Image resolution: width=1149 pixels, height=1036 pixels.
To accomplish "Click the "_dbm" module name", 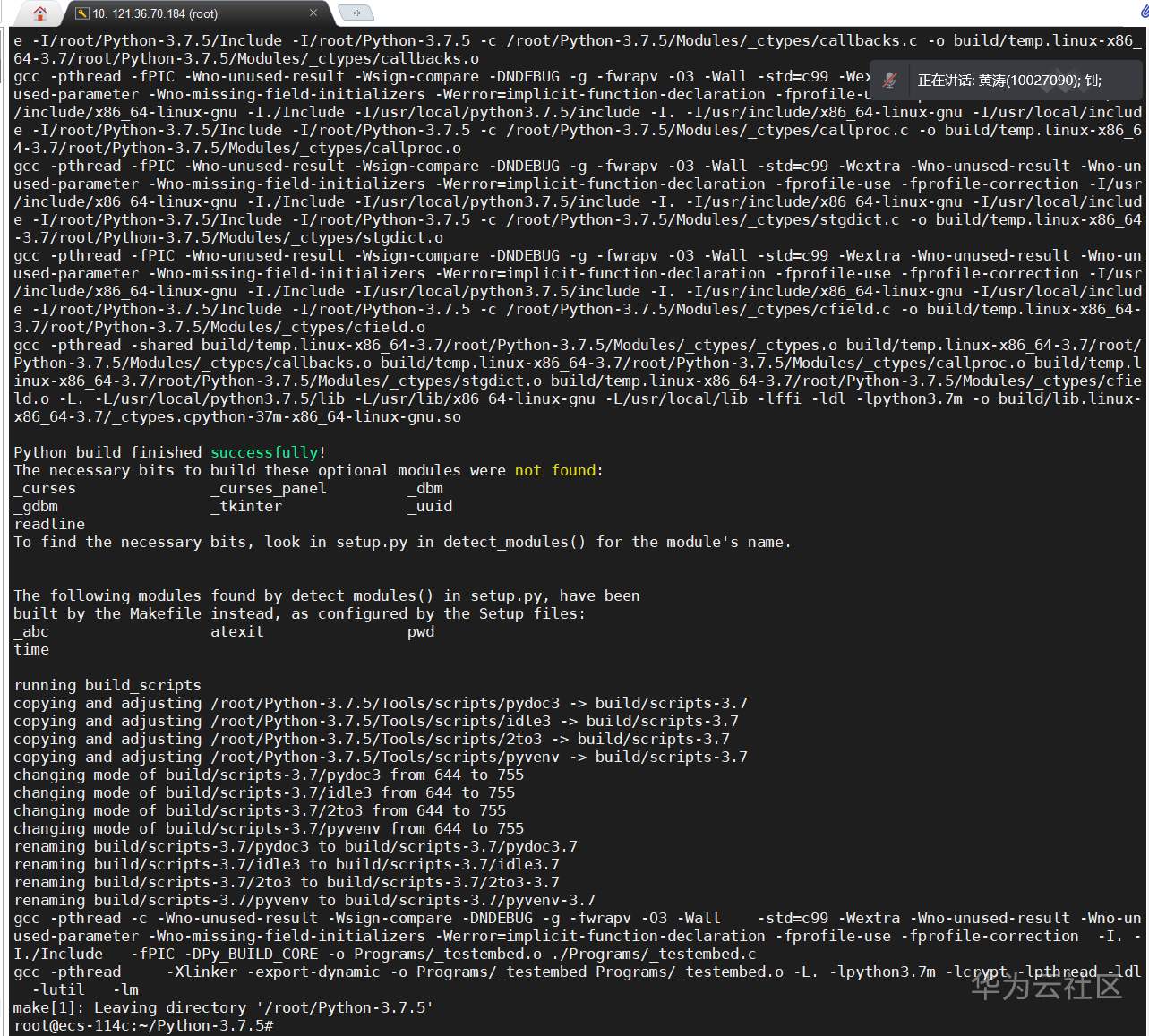I will click(x=425, y=488).
